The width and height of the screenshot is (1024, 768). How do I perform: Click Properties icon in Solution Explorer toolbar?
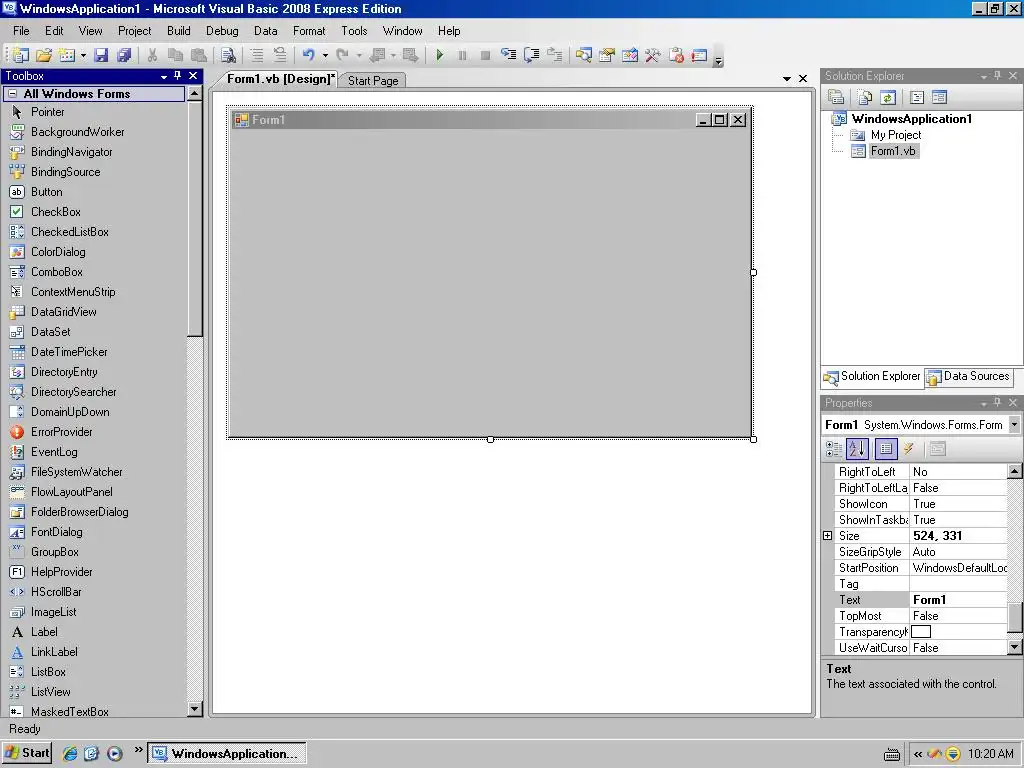tap(836, 97)
